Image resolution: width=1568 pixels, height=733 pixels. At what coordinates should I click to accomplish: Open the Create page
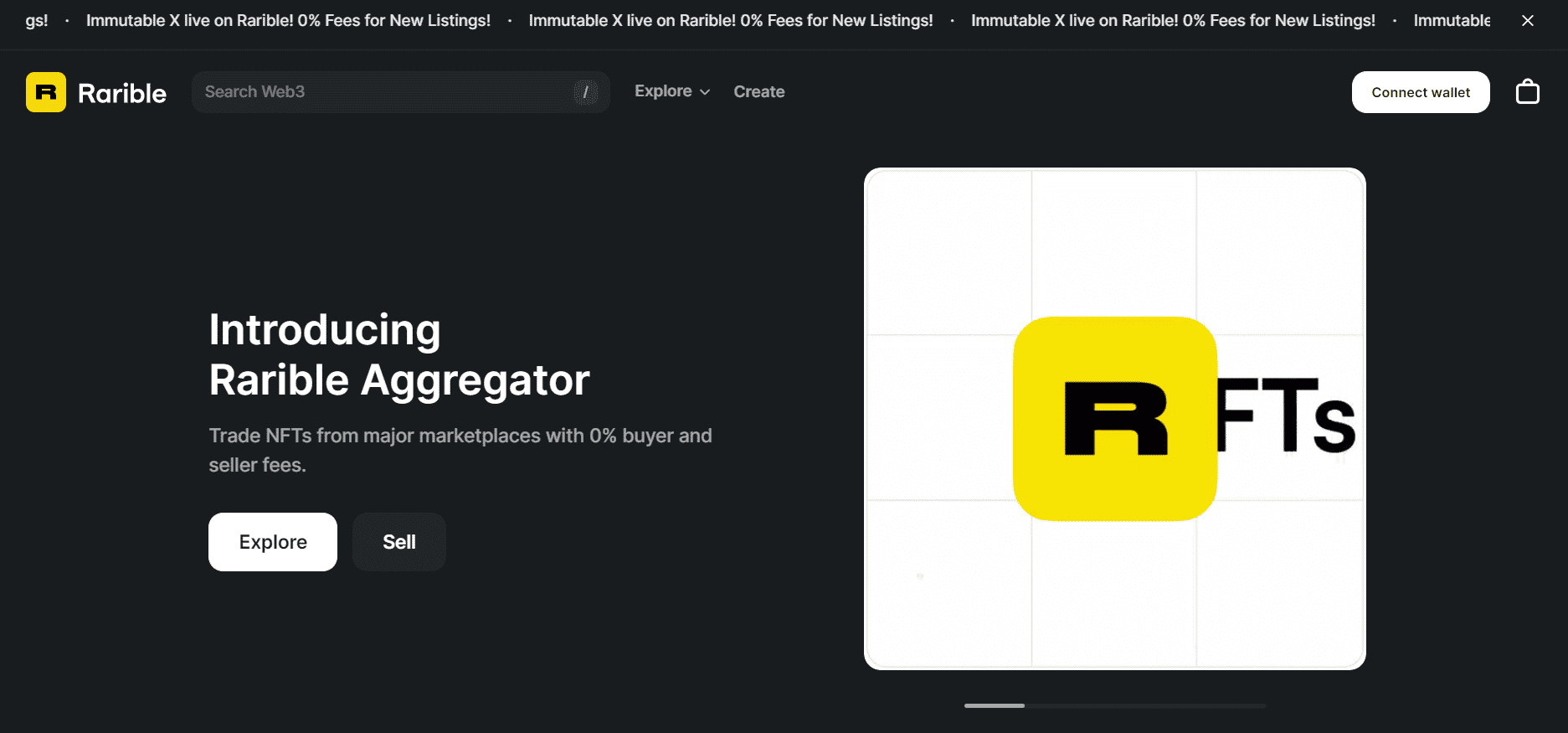point(759,91)
